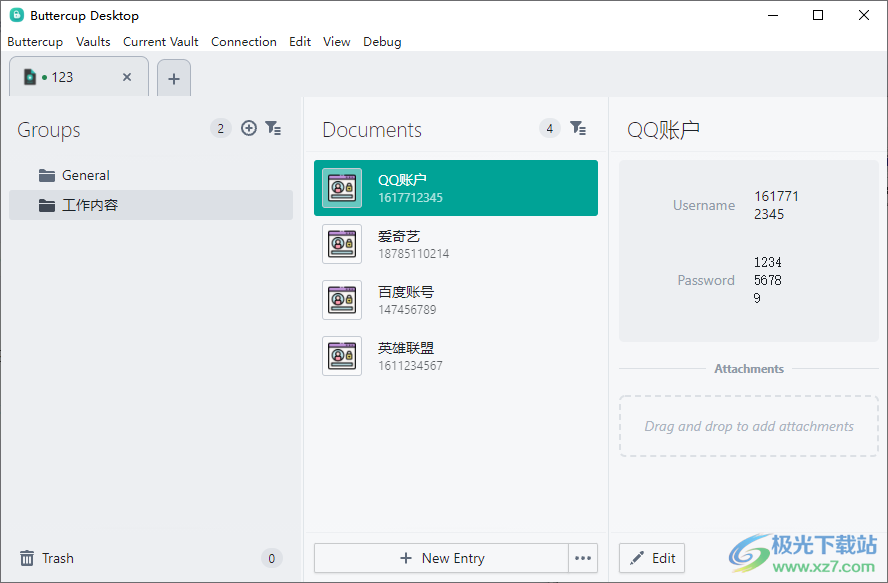Click the Username value 1617712345 in details

click(776, 205)
